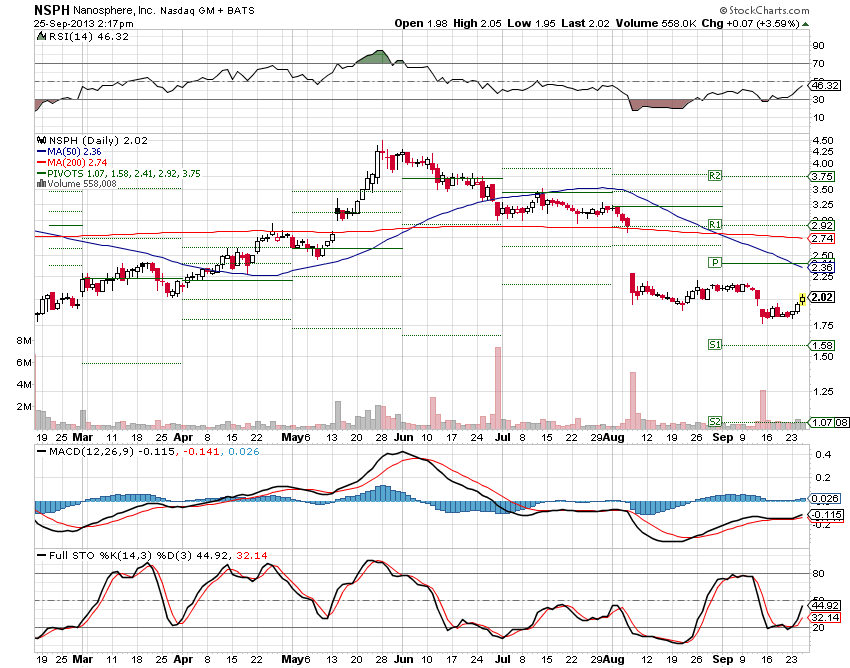Select the P pivot label box

pos(715,262)
